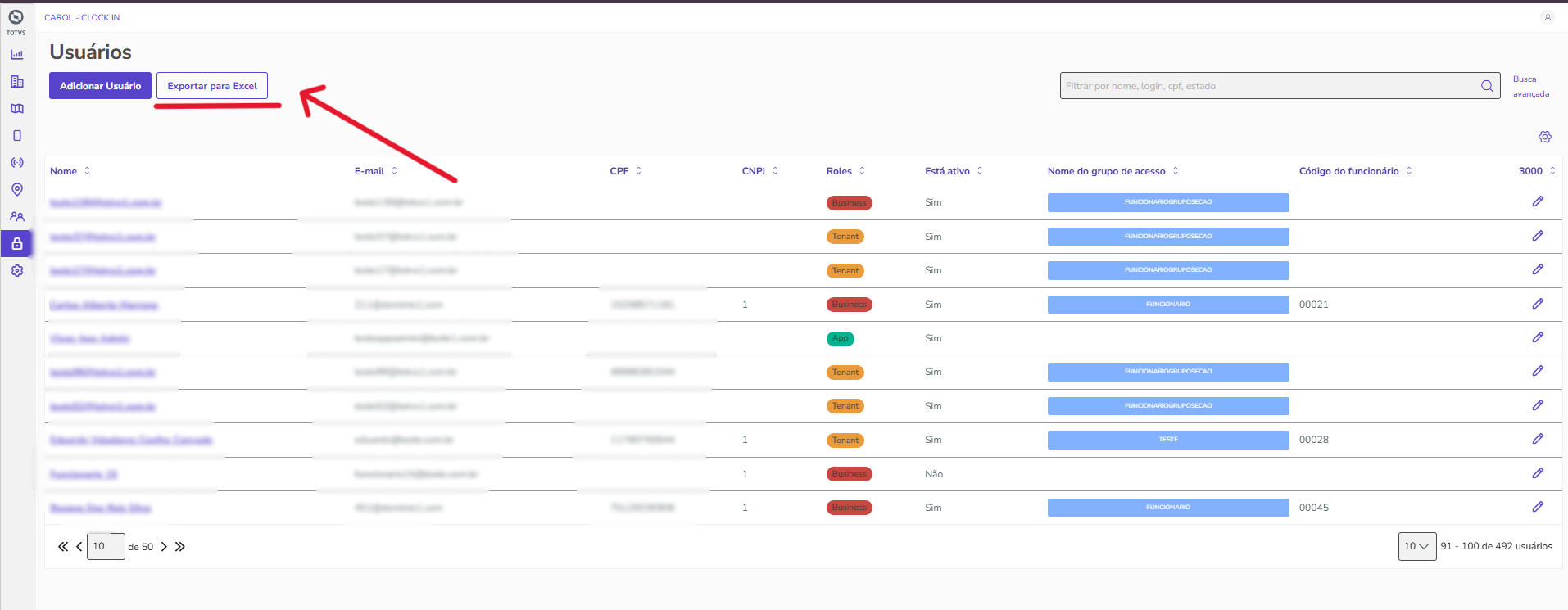Click the people group icon in sidebar

pyautogui.click(x=16, y=217)
